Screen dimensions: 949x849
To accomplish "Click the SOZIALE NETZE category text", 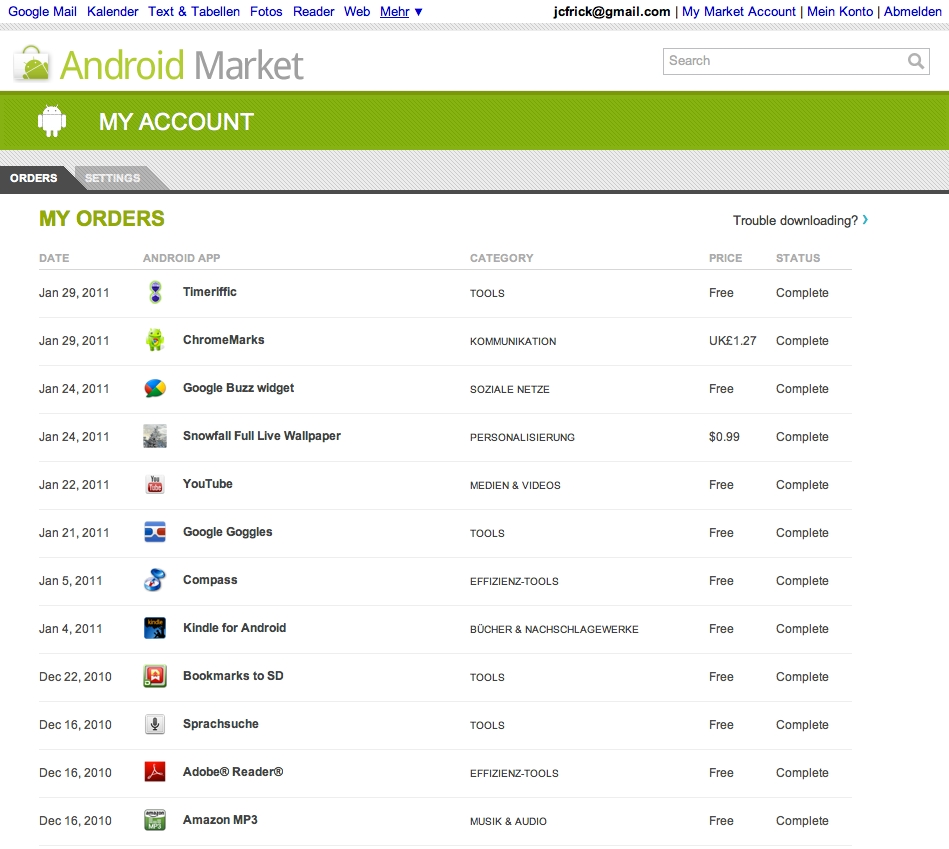I will tap(510, 389).
